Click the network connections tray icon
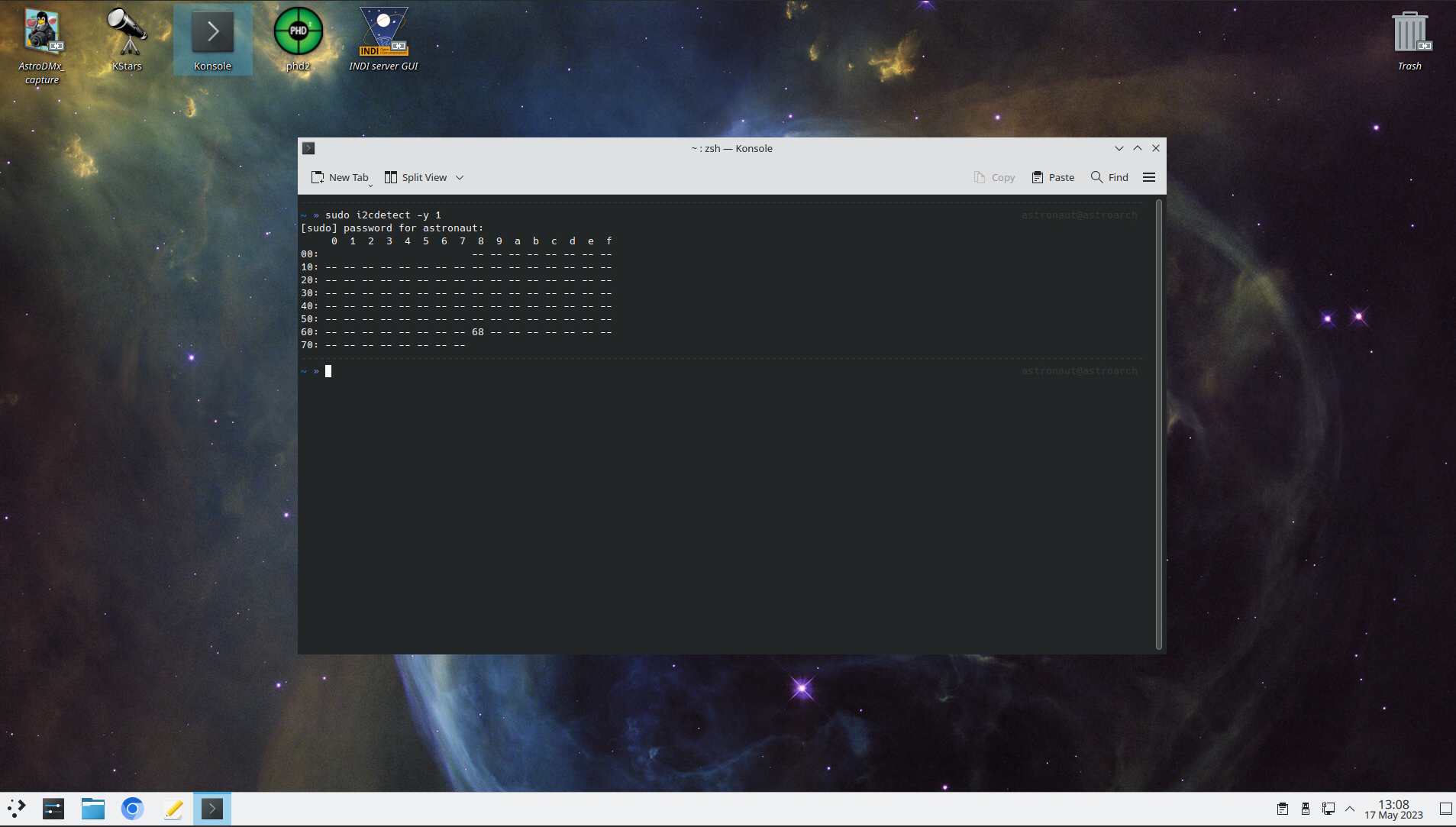1456x827 pixels. point(1328,809)
